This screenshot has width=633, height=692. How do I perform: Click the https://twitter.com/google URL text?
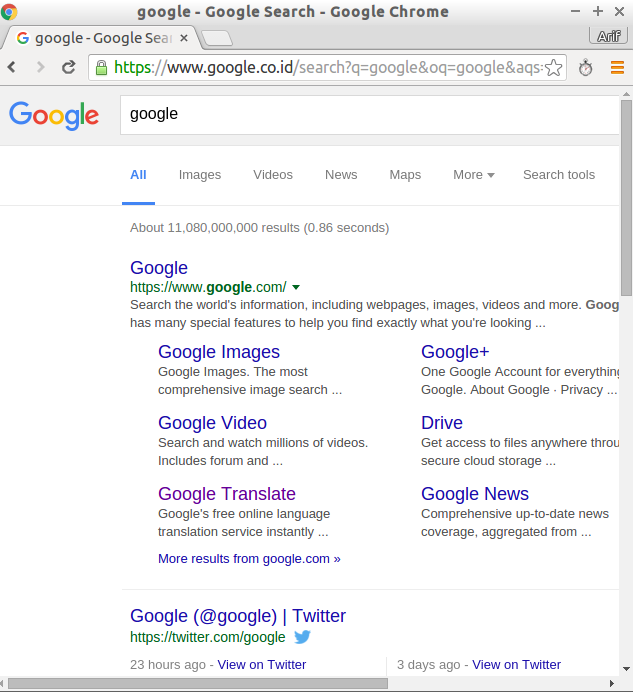[208, 637]
